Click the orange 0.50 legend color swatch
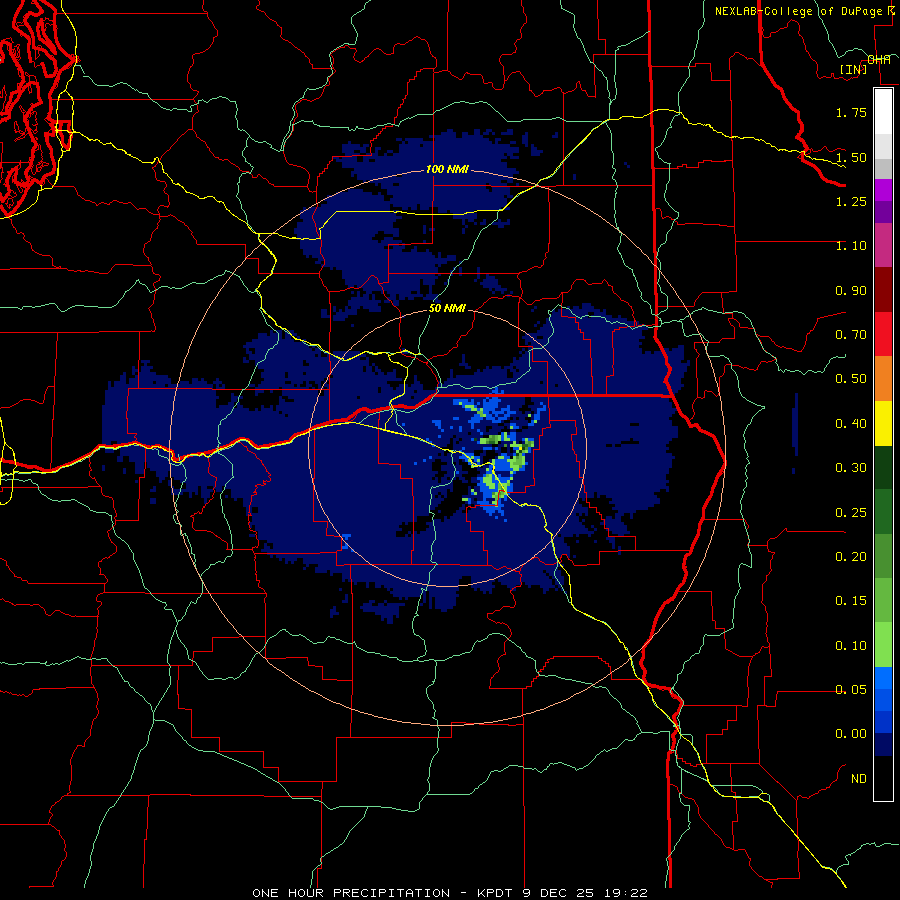The image size is (900, 900). click(x=883, y=378)
